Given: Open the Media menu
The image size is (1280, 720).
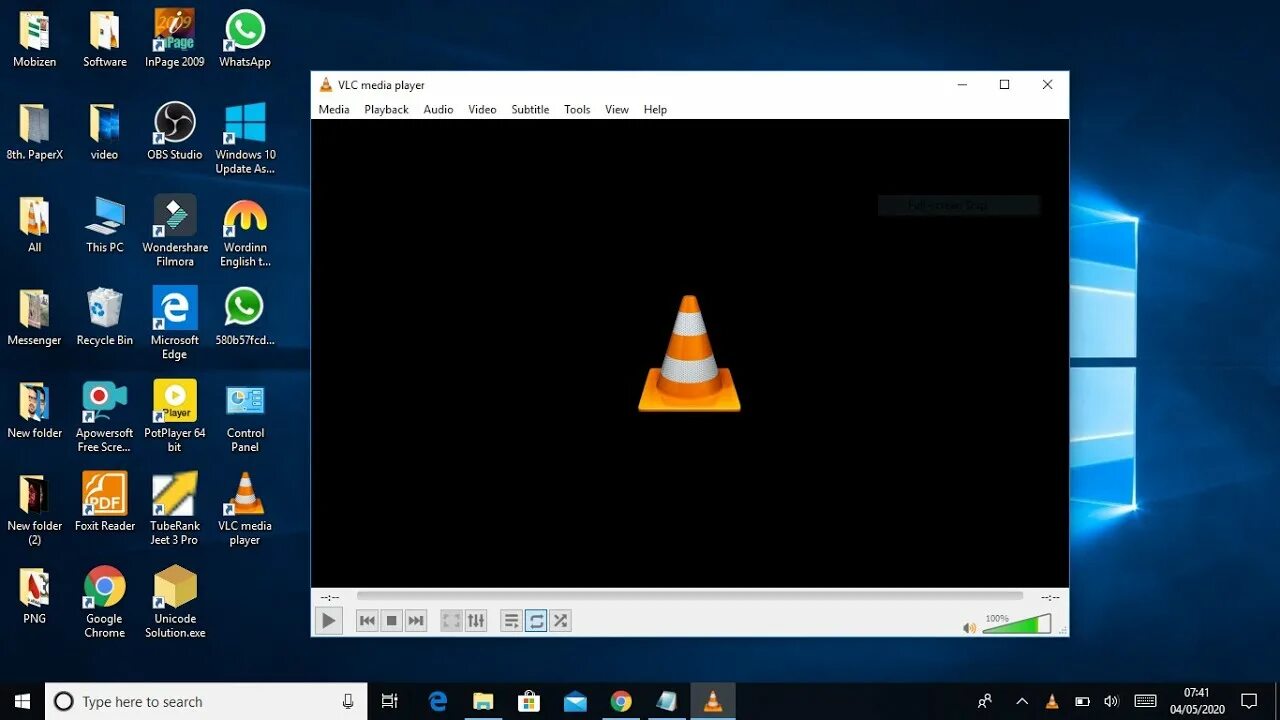Looking at the screenshot, I should [x=334, y=109].
